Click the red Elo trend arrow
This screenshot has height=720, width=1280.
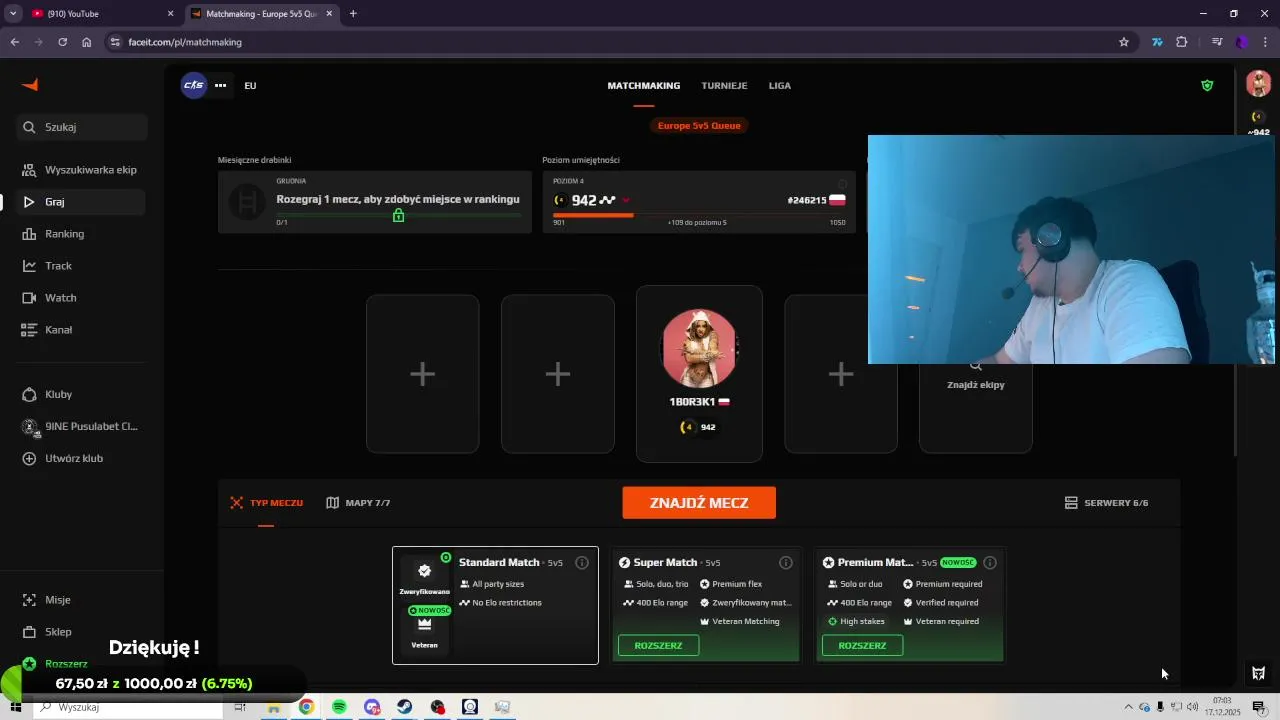(x=626, y=200)
